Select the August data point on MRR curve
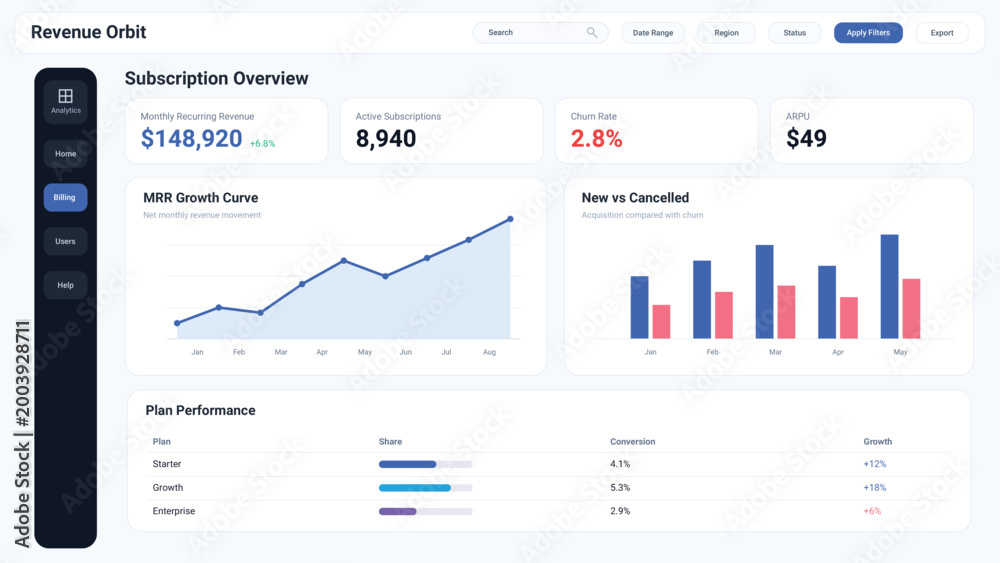This screenshot has width=1000, height=563. pyautogui.click(x=510, y=219)
